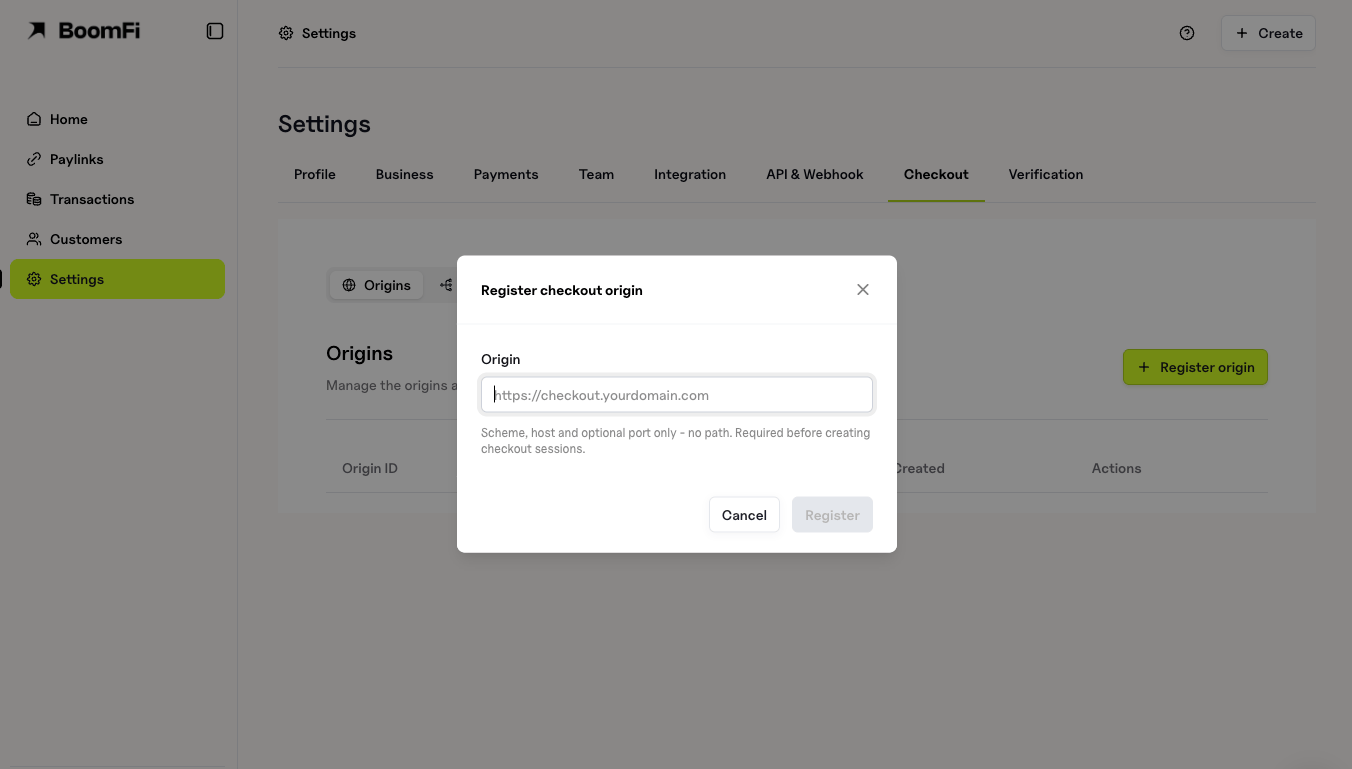Open Transactions in the sidebar
1352x769 pixels.
click(x=118, y=199)
